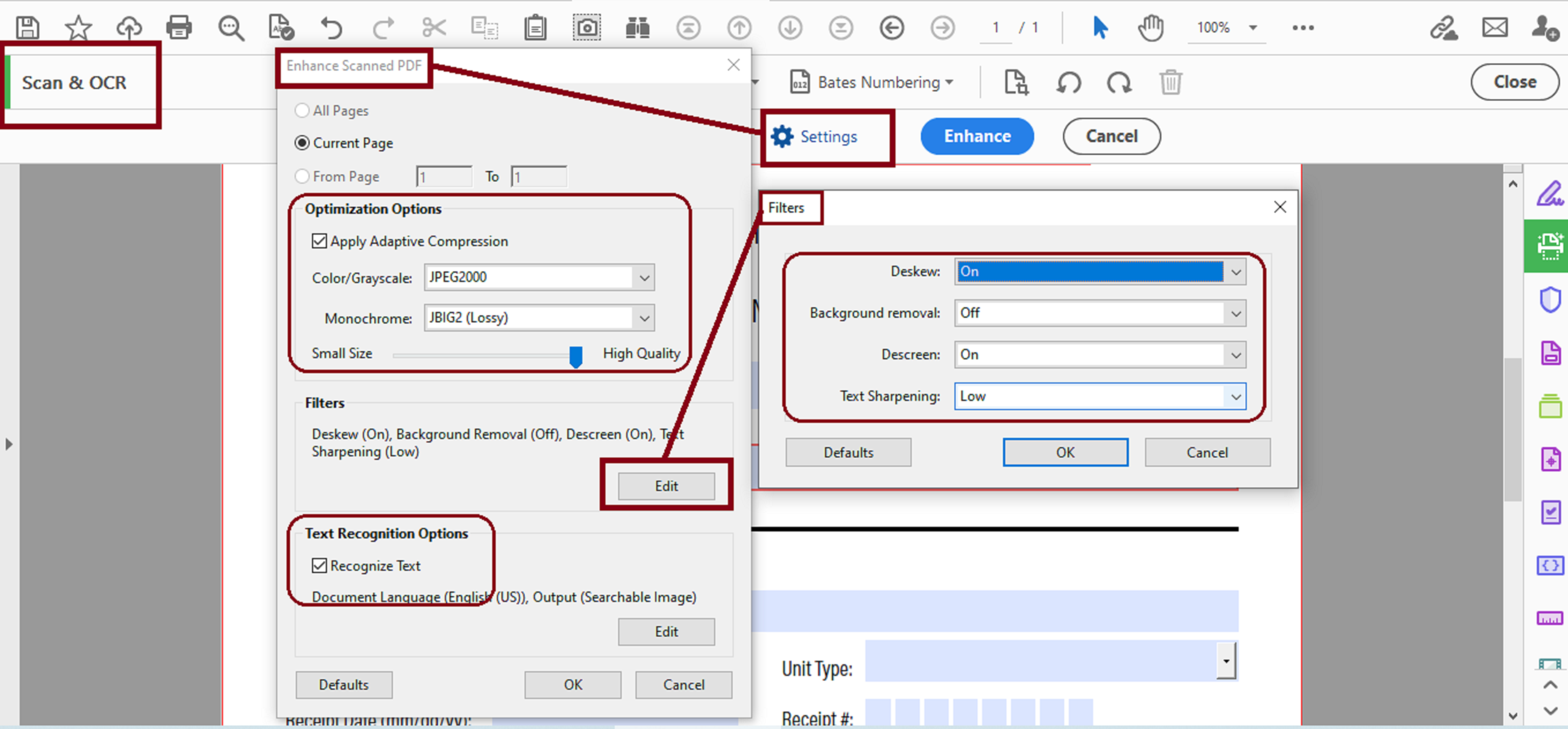Image resolution: width=1568 pixels, height=729 pixels.
Task: Open the Descreen dropdown
Action: [x=1100, y=355]
